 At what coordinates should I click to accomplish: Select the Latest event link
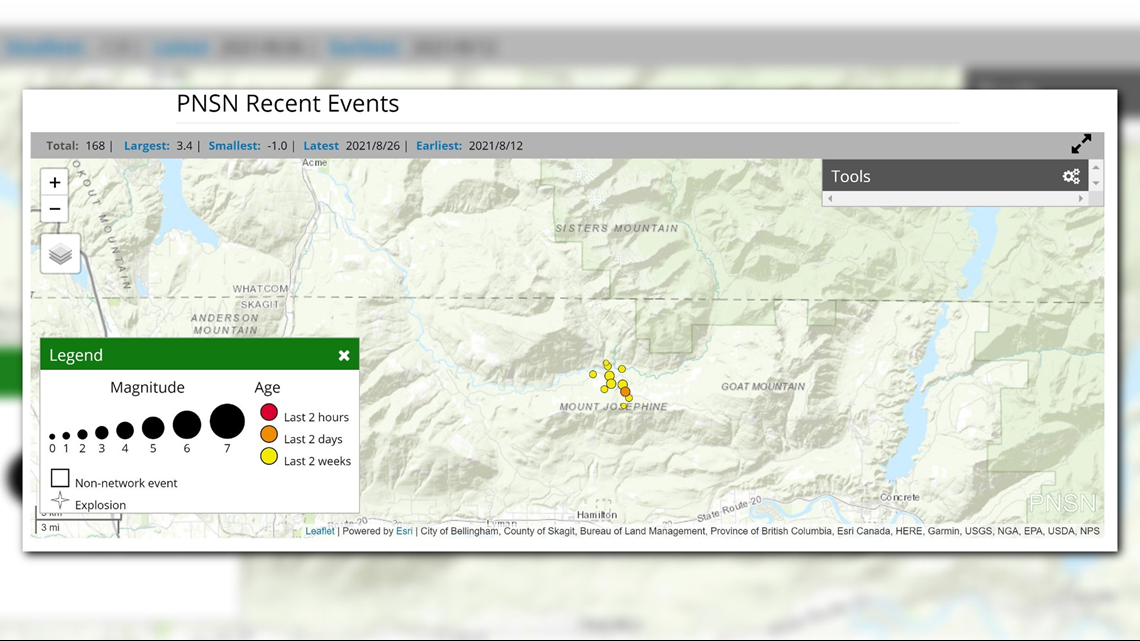321,145
